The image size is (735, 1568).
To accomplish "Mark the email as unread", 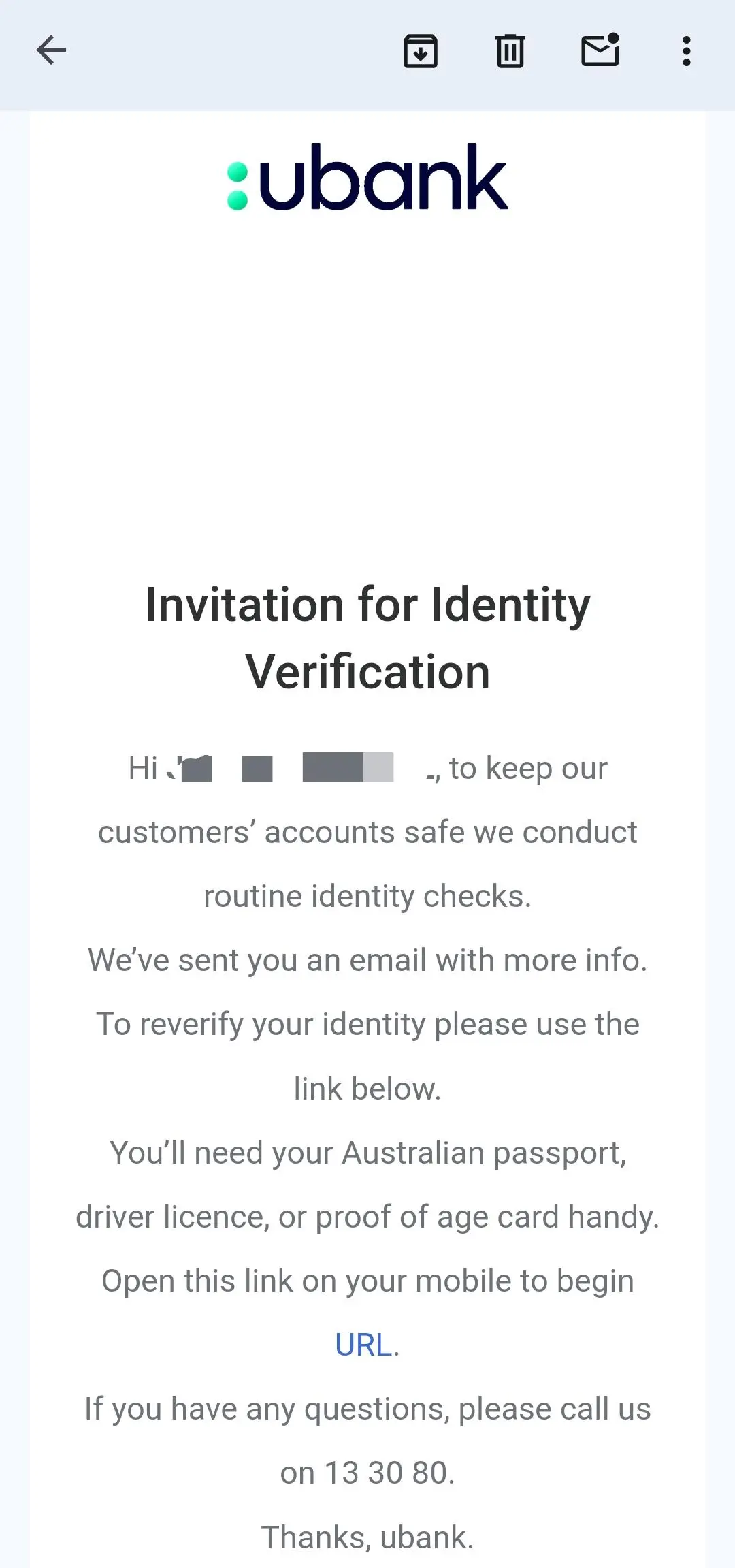I will click(600, 51).
